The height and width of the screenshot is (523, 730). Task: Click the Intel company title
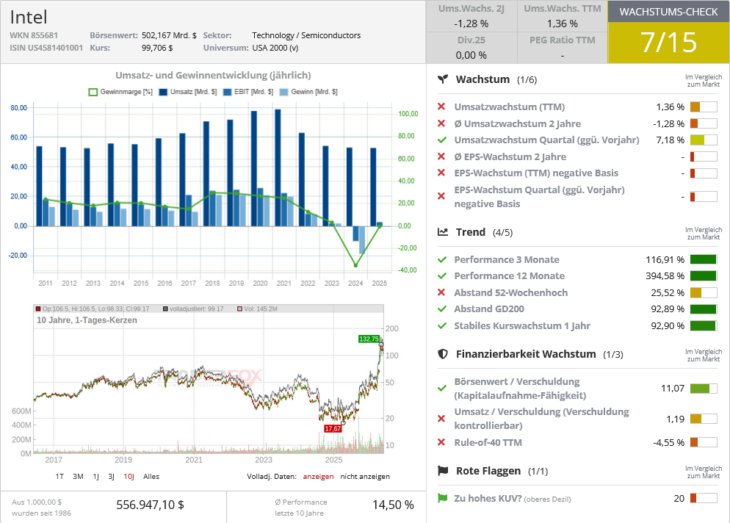click(x=28, y=17)
